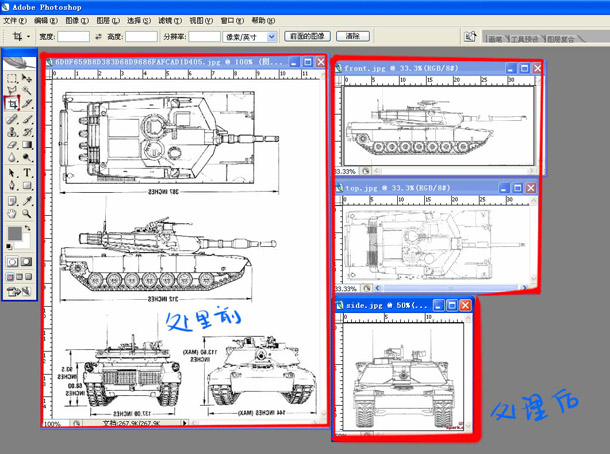Select the Eraser tool
Screen dimensions: 610x454
(12, 145)
